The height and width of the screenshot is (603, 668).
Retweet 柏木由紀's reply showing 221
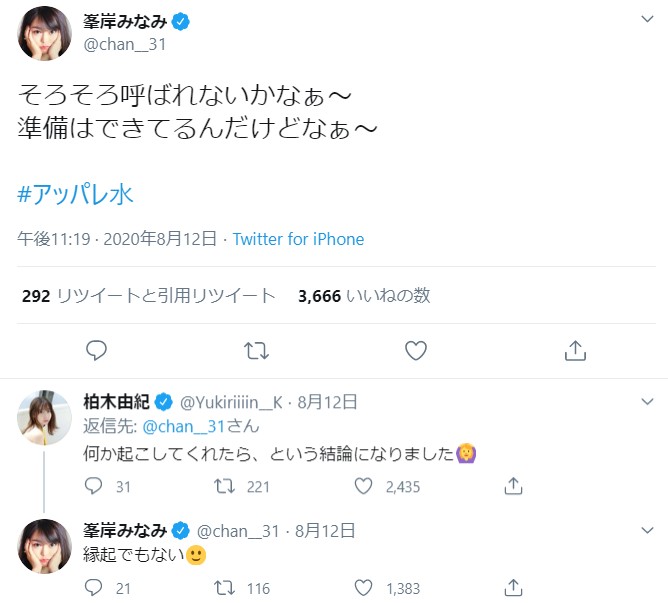[224, 486]
